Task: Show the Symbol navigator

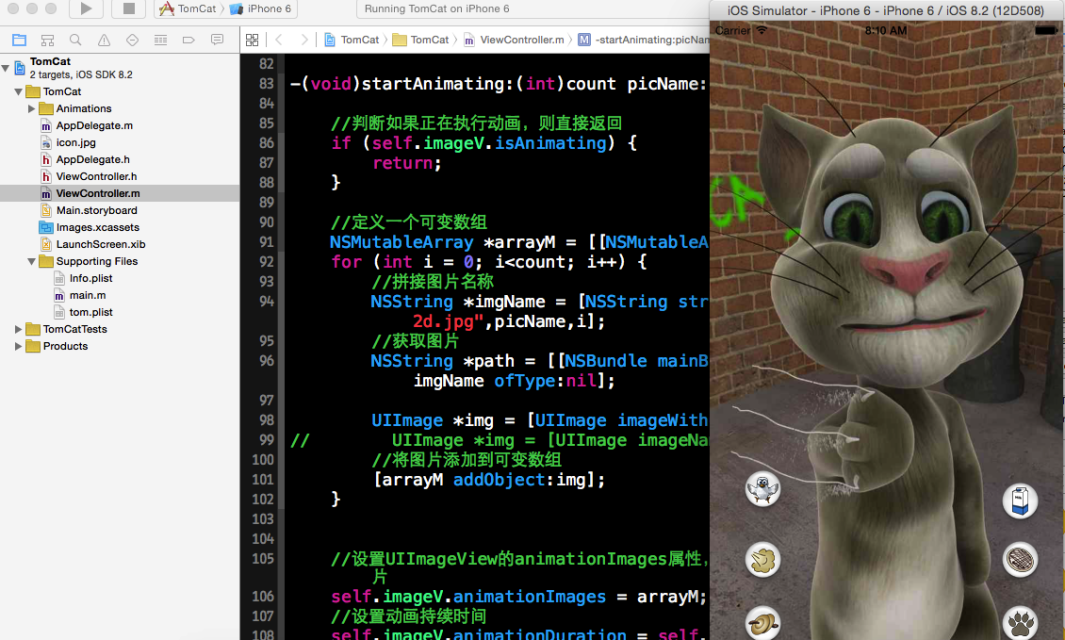Action: [48, 40]
